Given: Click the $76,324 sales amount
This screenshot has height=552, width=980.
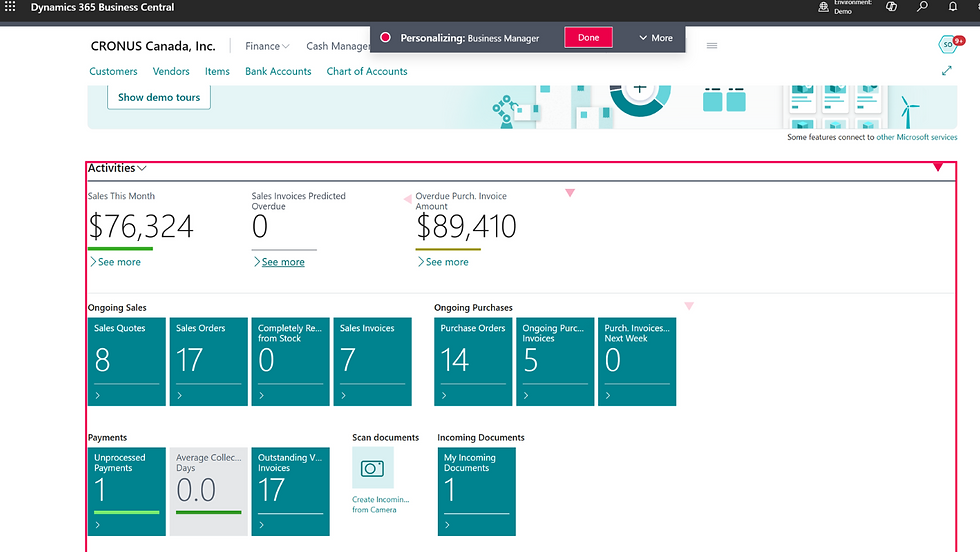Looking at the screenshot, I should [x=141, y=226].
